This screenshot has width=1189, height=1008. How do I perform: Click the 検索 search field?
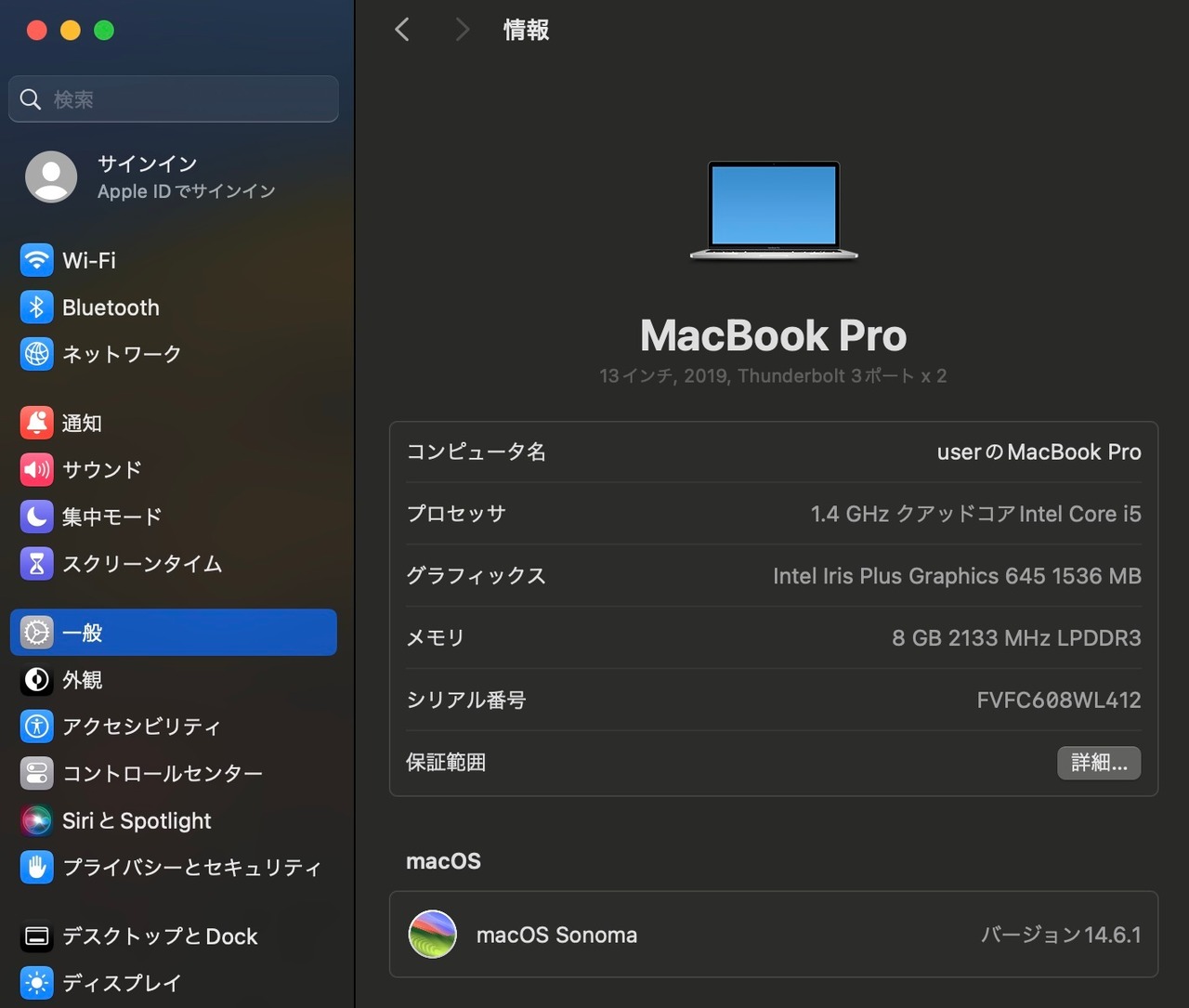pyautogui.click(x=174, y=98)
